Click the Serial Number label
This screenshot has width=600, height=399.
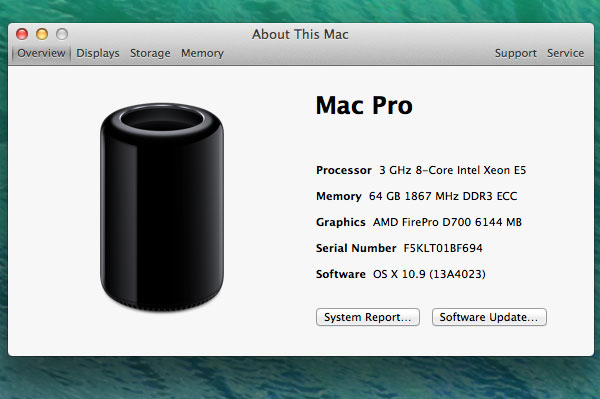356,248
